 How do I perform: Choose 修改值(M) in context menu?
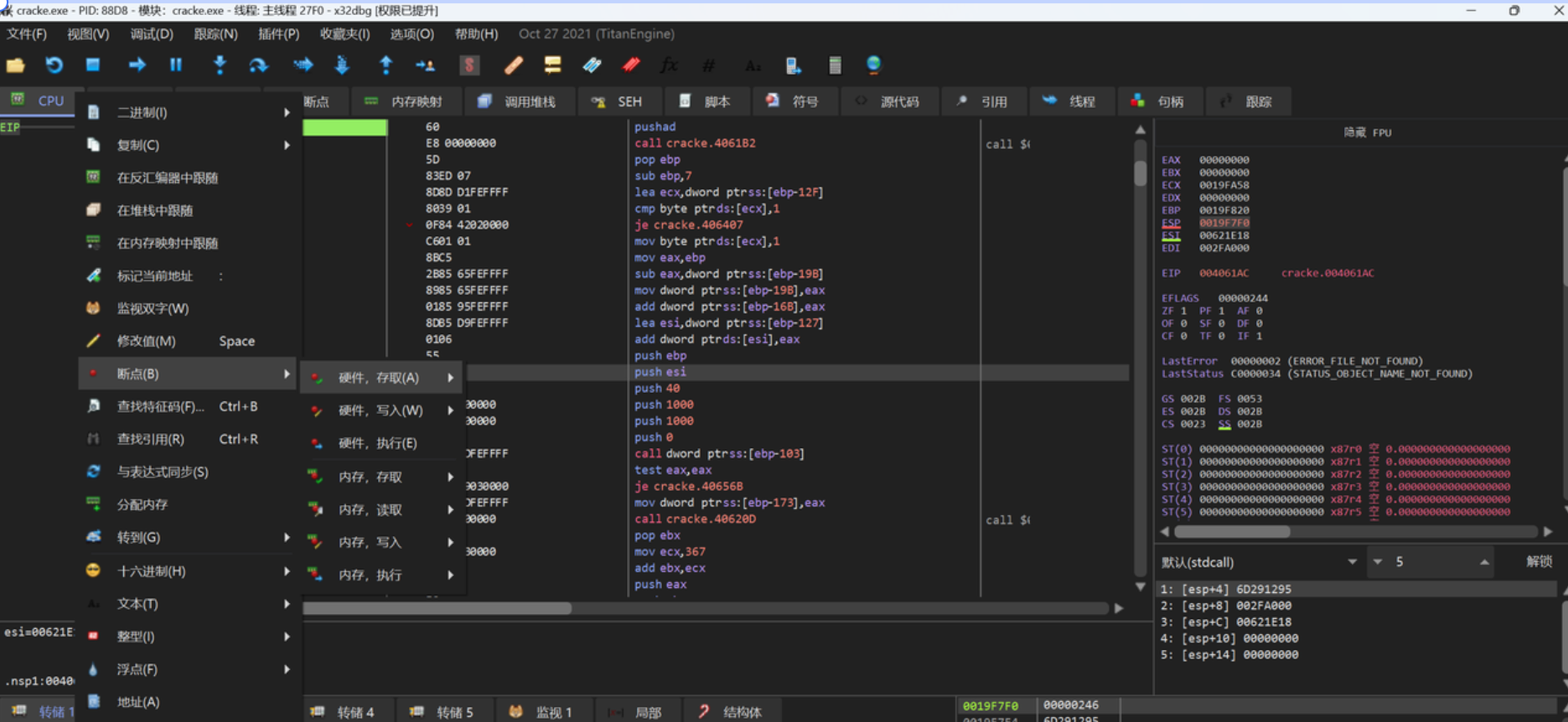coord(189,341)
